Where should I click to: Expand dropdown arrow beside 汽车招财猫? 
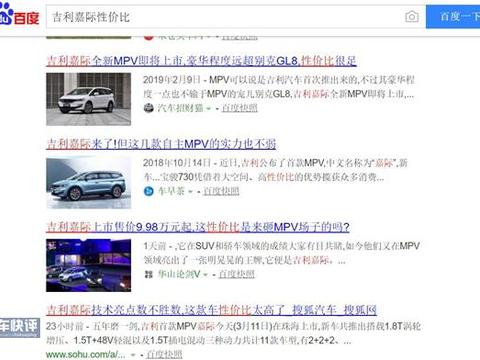pyautogui.click(x=209, y=109)
